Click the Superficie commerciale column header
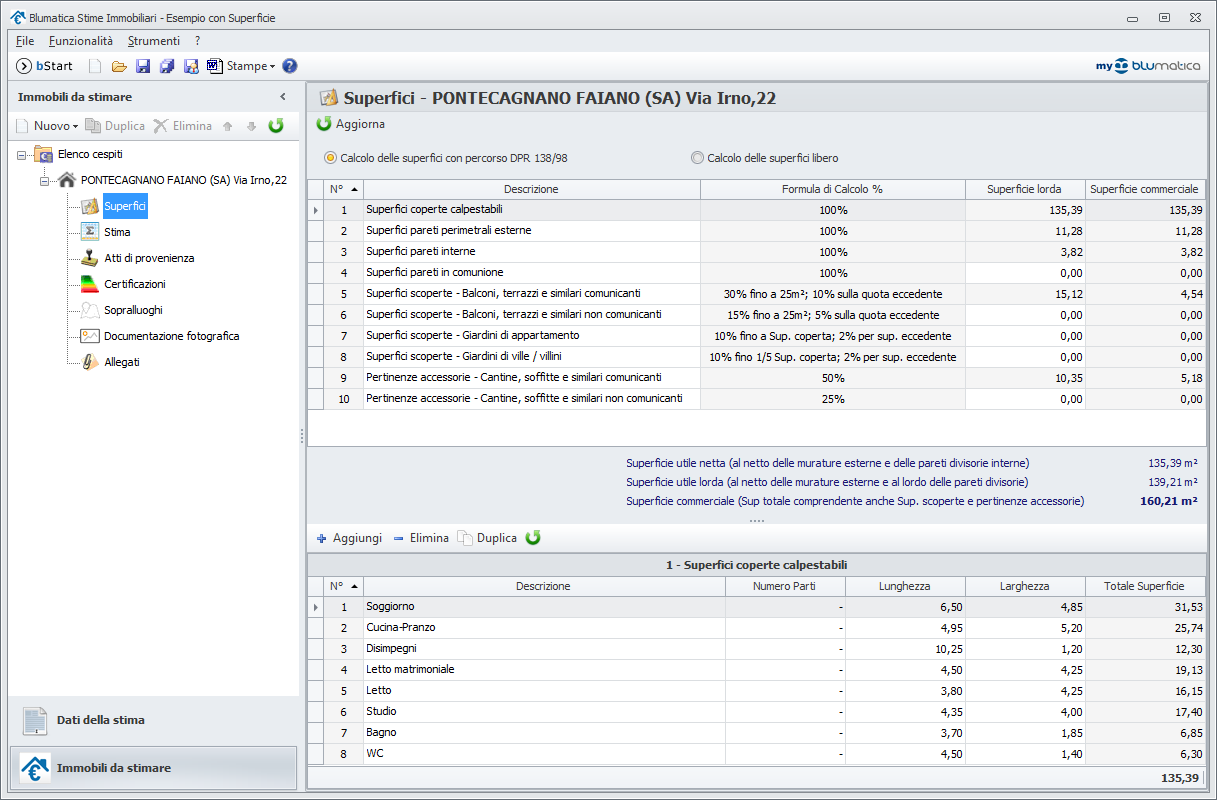Viewport: 1217px width, 800px height. 1145,189
